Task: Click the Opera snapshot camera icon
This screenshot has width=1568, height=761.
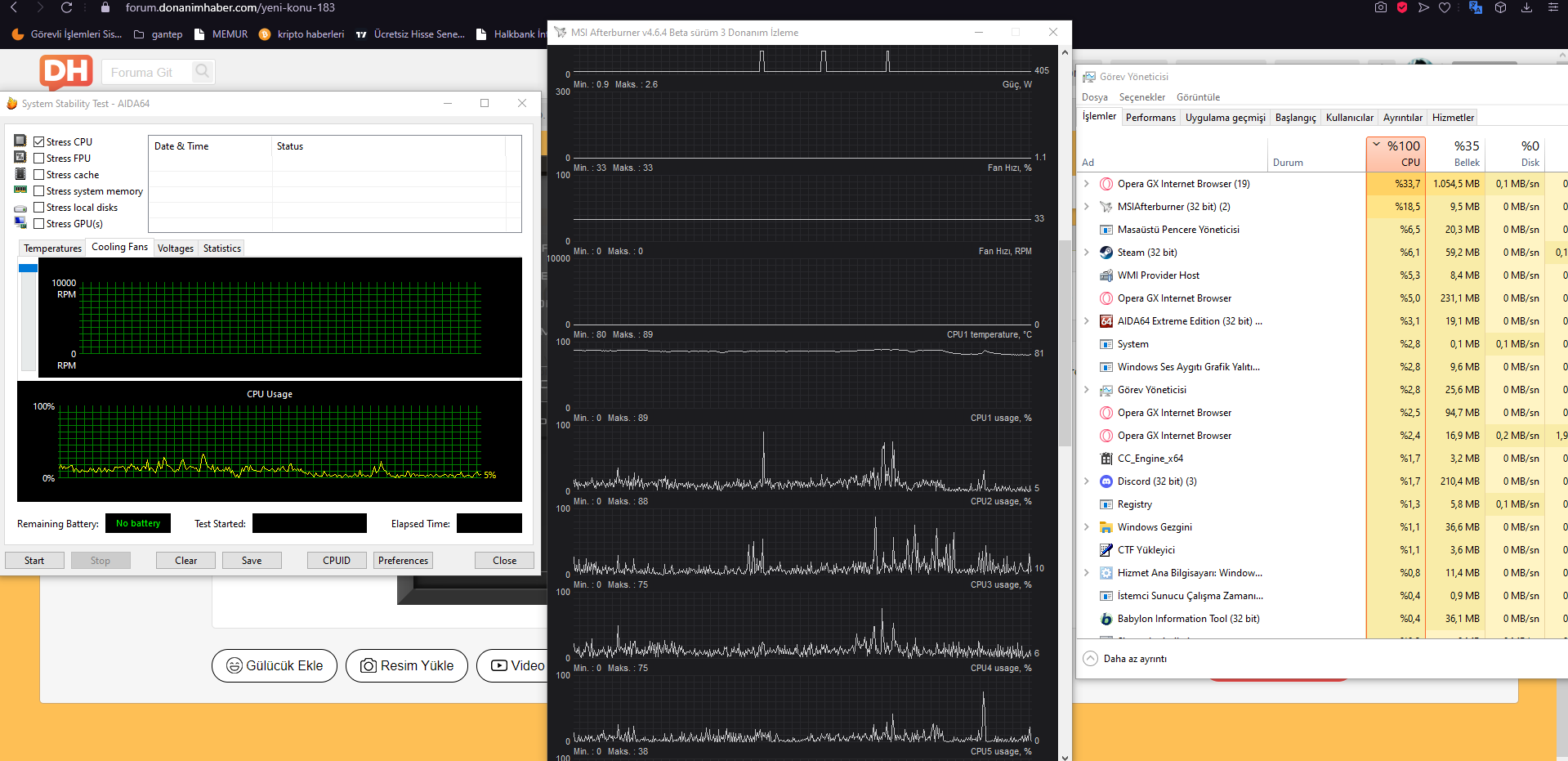Action: (1380, 7)
